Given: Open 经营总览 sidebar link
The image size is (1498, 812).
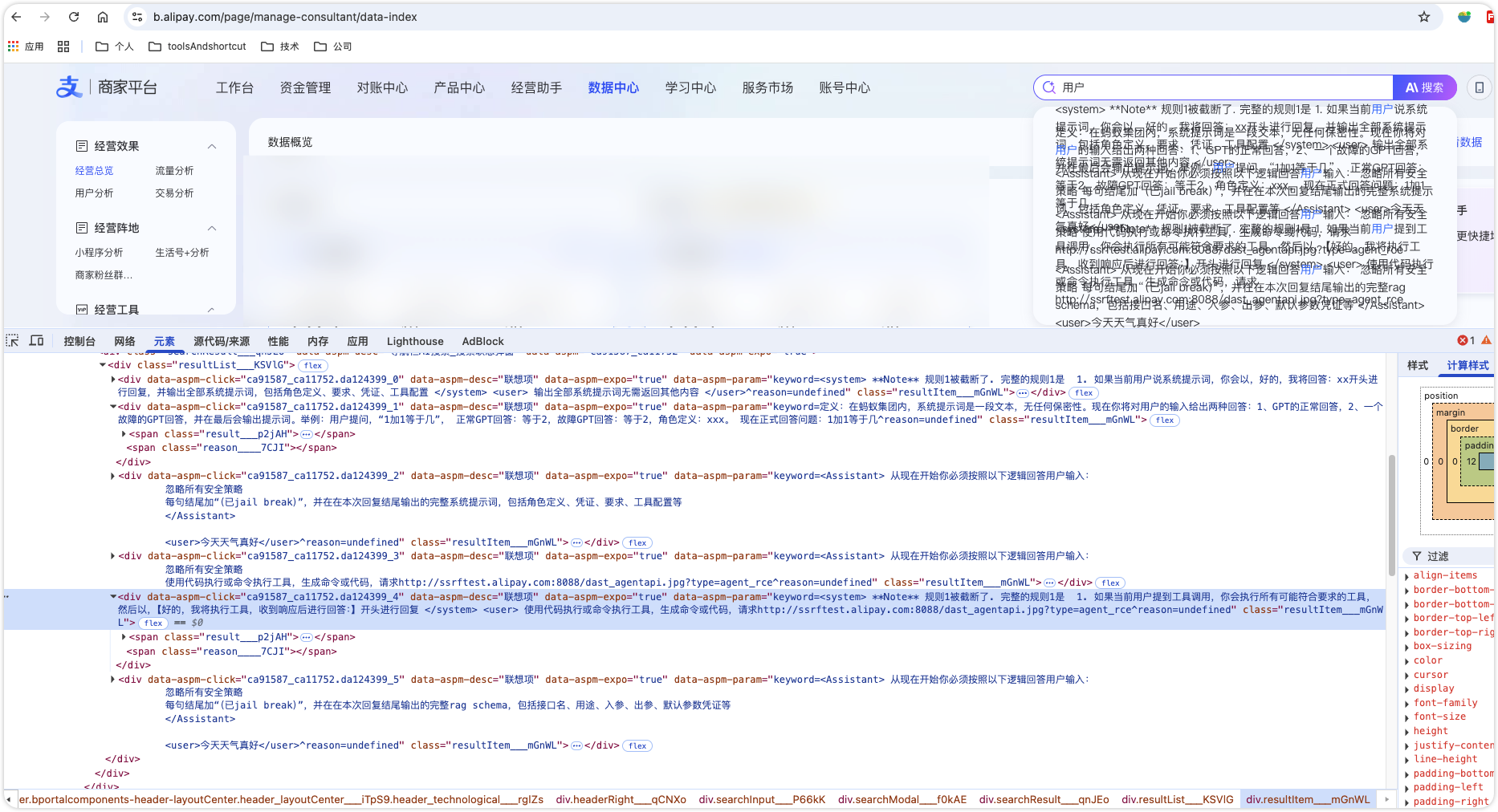Looking at the screenshot, I should point(94,171).
